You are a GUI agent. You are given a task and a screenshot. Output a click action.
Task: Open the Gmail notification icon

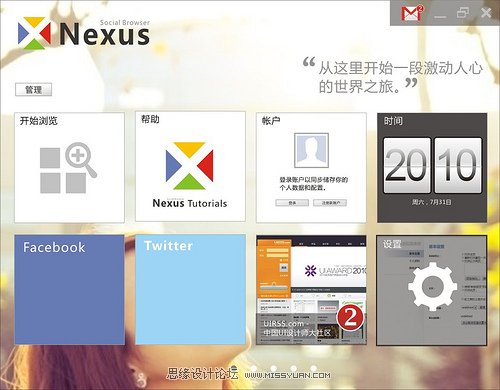[412, 13]
